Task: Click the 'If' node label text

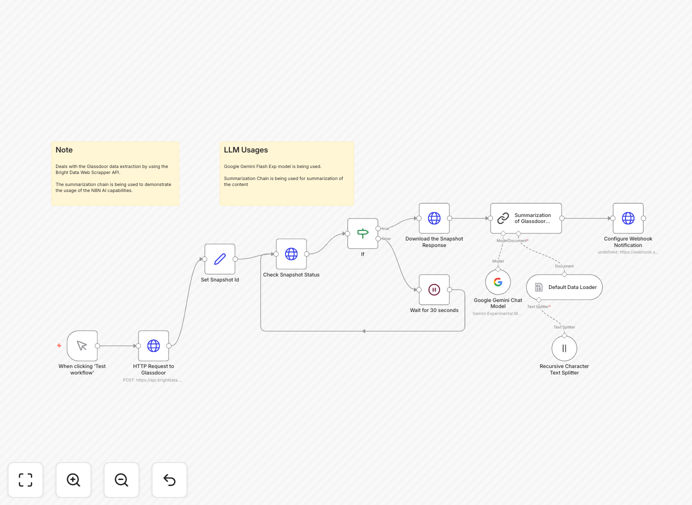Action: click(363, 254)
